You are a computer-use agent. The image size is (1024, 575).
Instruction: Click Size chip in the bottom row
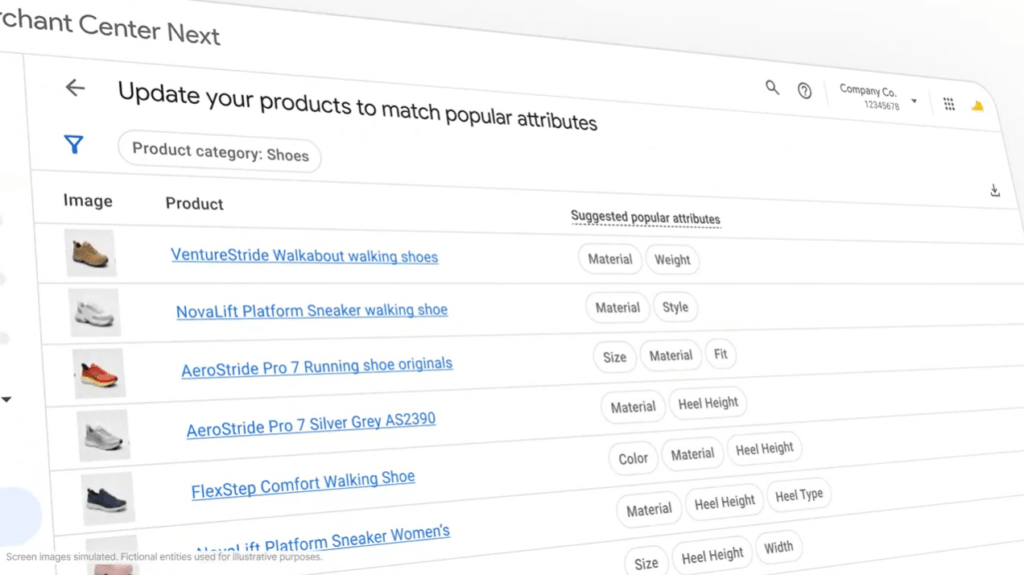click(646, 563)
